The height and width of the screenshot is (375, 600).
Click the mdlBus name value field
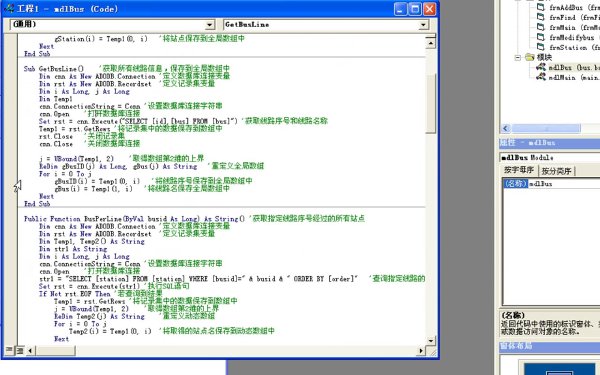[x=564, y=184]
